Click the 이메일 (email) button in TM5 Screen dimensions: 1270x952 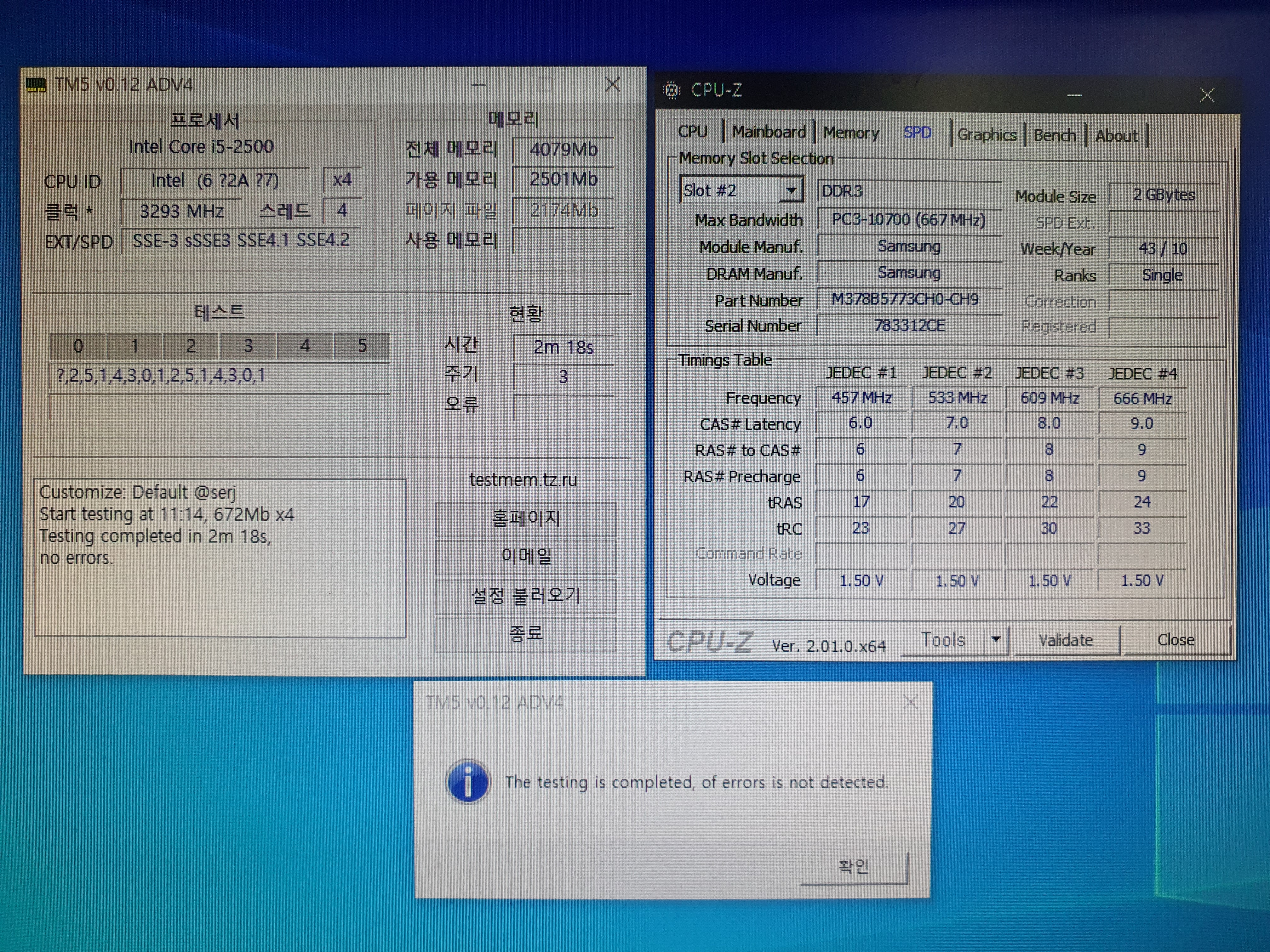(525, 556)
